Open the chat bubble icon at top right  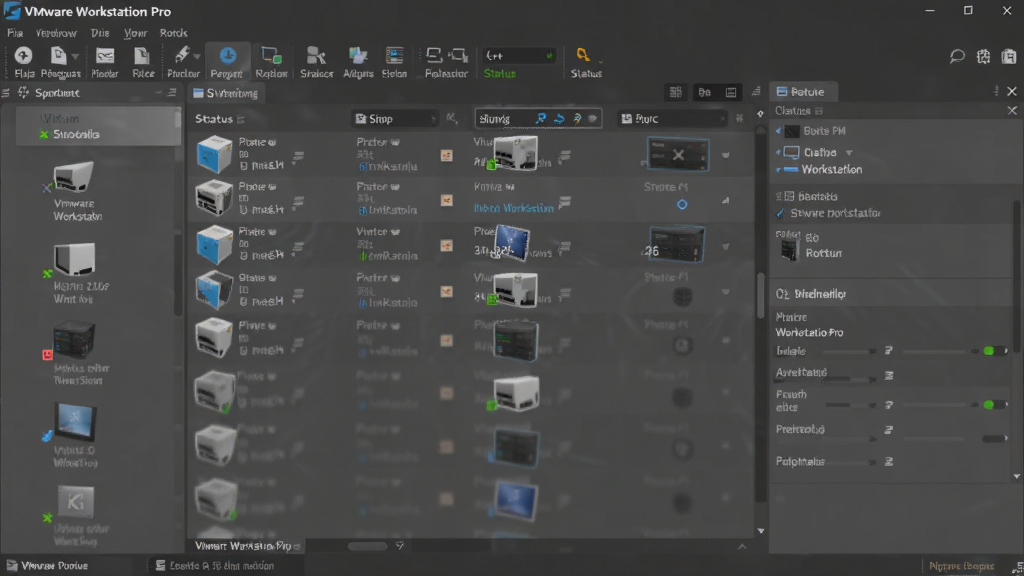(957, 57)
